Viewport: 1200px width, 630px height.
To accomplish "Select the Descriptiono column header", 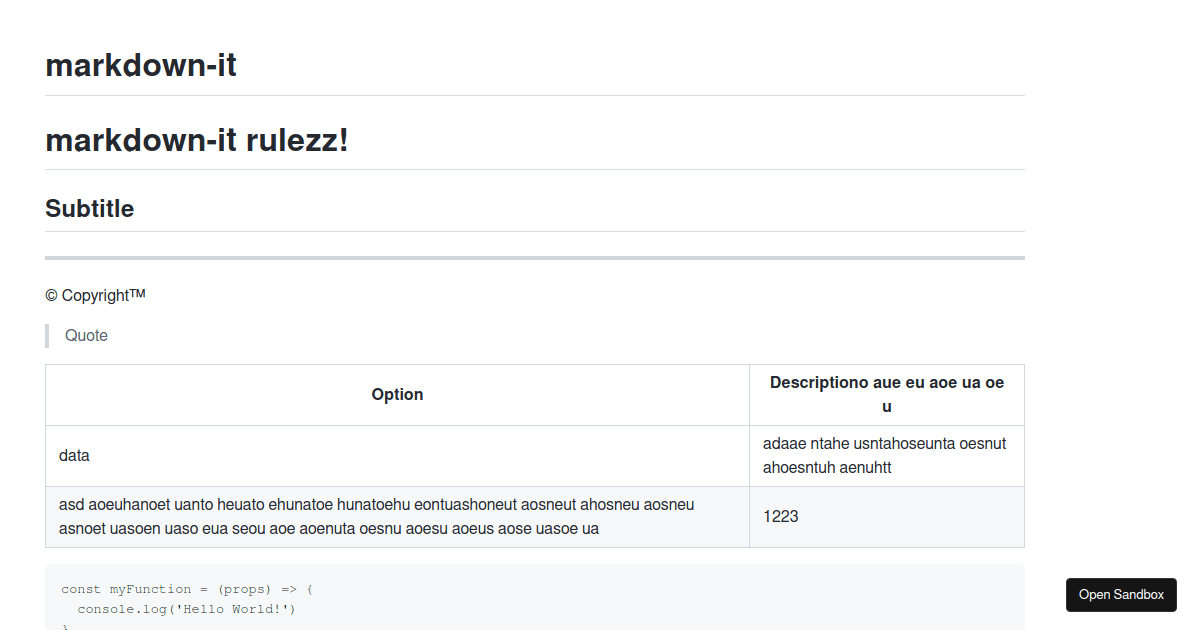I will click(886, 394).
